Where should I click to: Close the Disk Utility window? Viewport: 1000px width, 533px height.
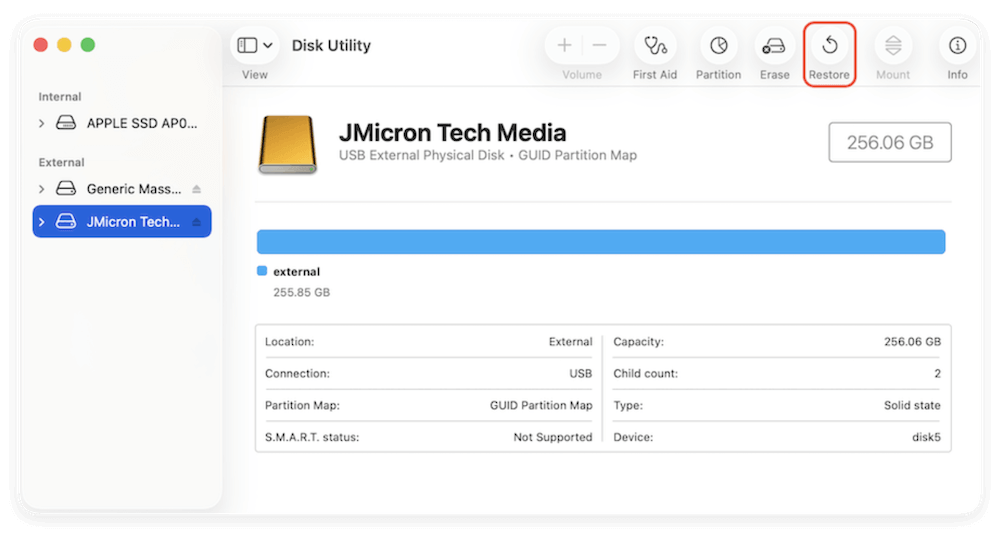[41, 45]
